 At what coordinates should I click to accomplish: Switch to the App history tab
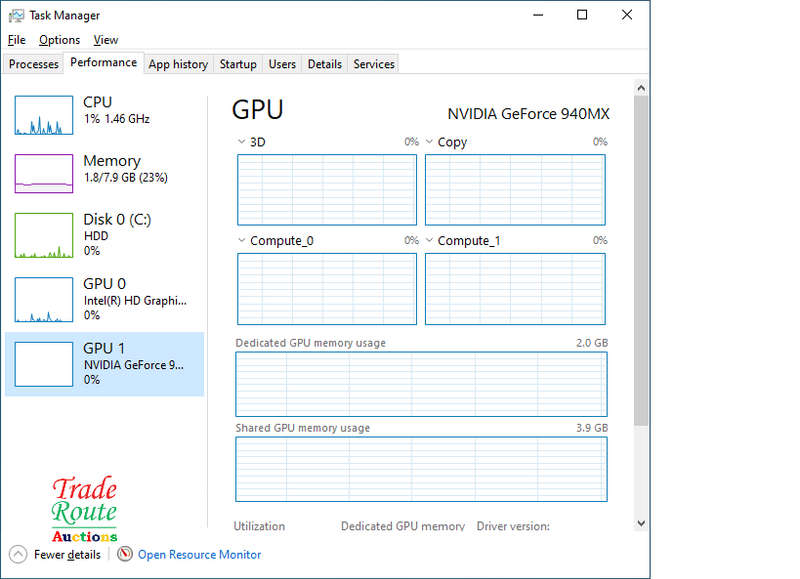(x=178, y=64)
